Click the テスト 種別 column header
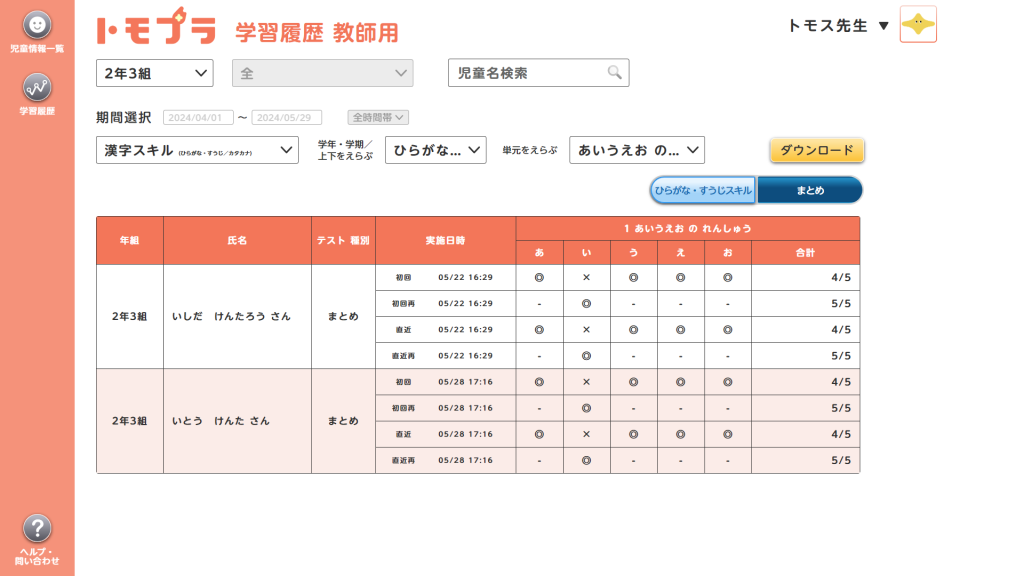1024x576 pixels. (344, 240)
